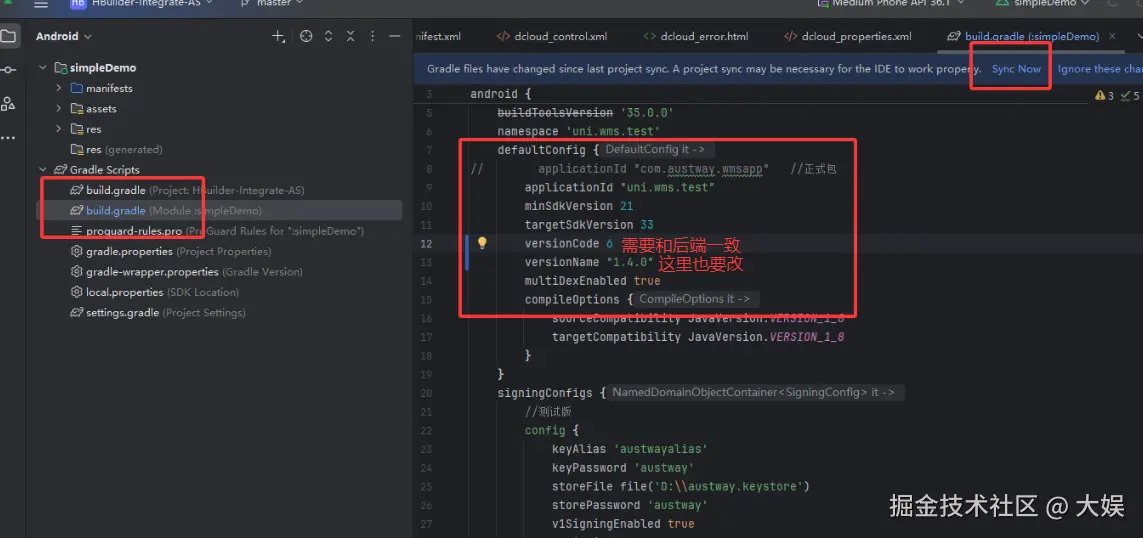Expand the res folder

click(59, 129)
